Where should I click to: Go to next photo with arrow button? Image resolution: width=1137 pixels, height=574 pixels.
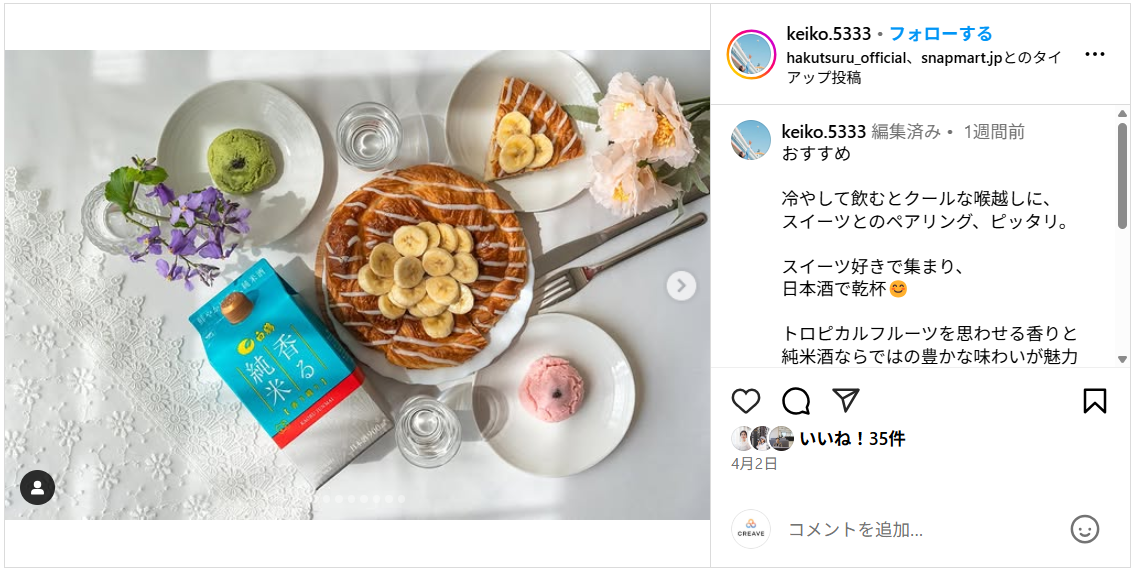(x=681, y=286)
